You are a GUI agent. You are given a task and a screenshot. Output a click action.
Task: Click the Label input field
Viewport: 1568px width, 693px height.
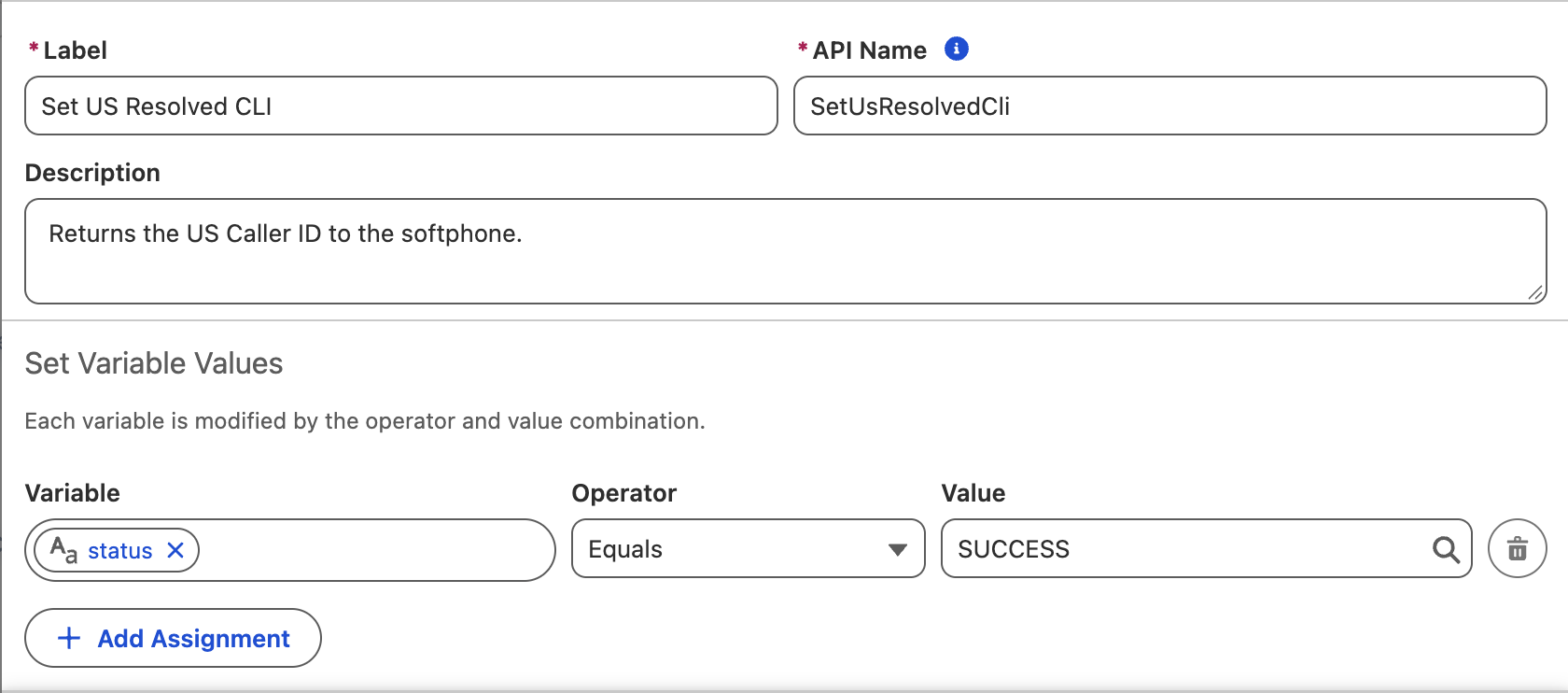401,106
